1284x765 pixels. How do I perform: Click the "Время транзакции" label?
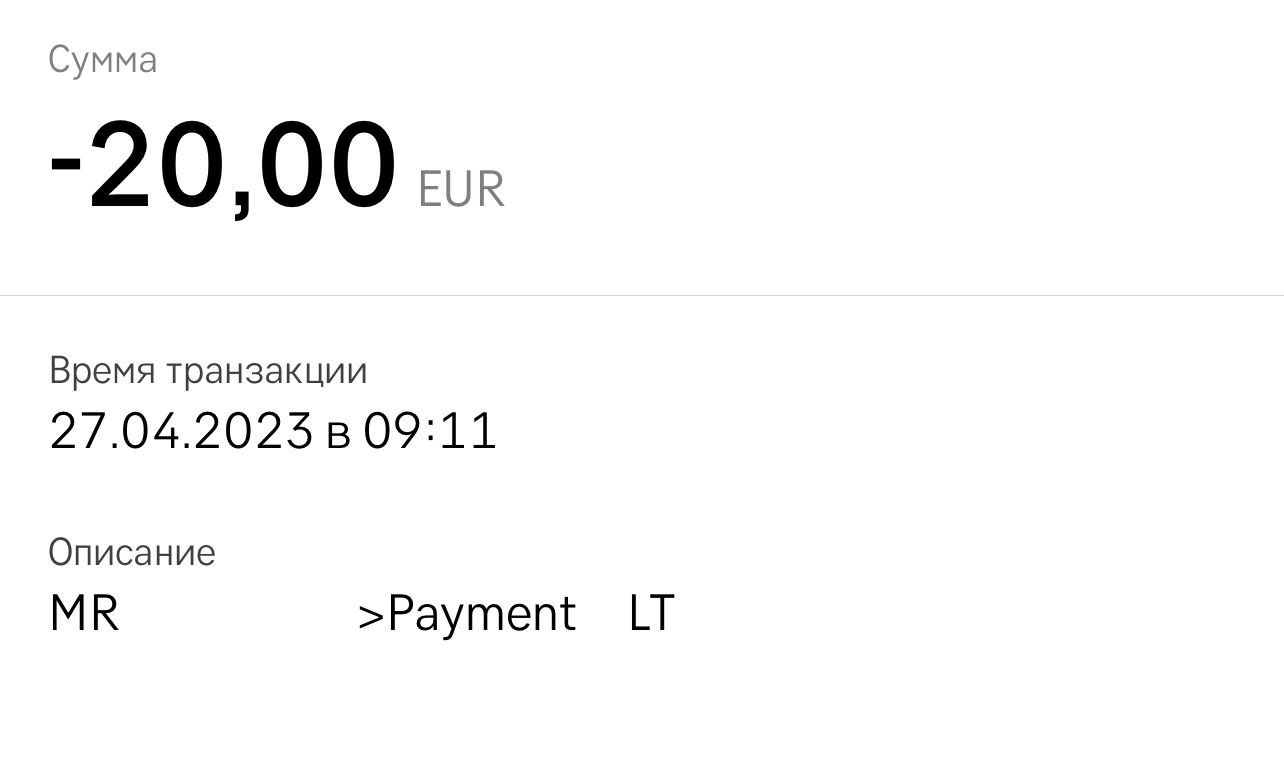[x=208, y=371]
